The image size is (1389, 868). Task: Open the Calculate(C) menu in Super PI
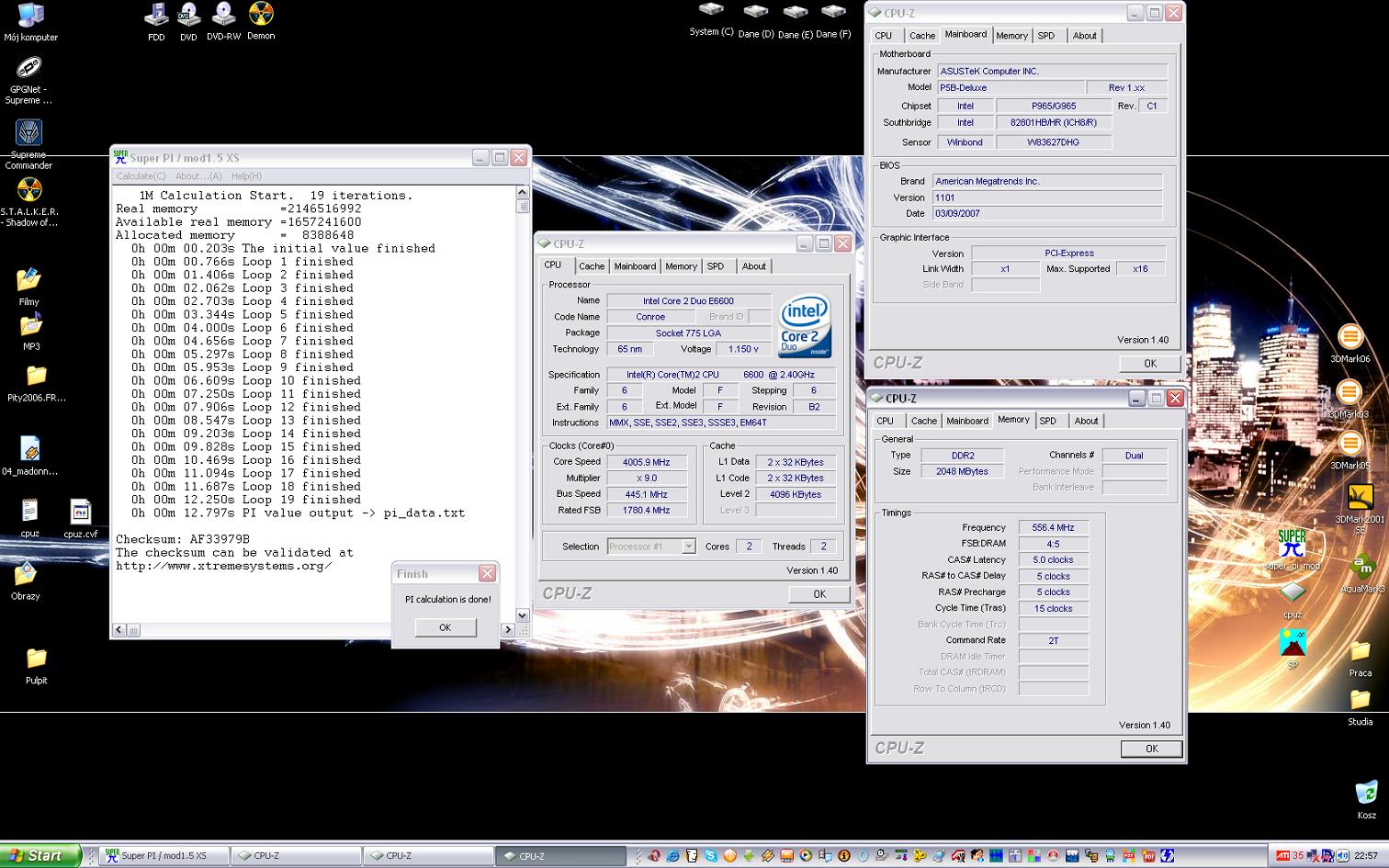[141, 175]
